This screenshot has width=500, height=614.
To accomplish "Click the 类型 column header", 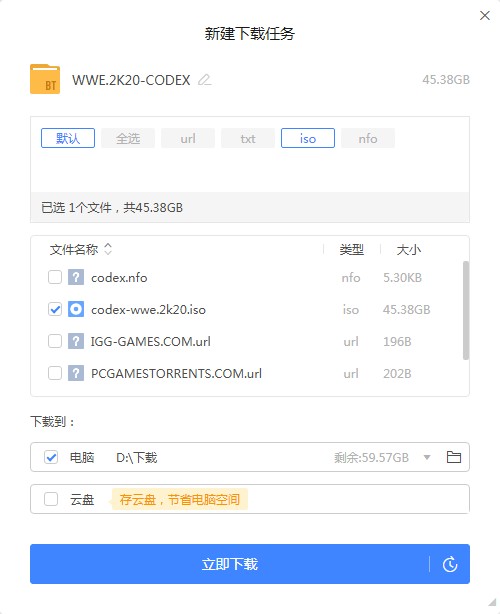I will pyautogui.click(x=352, y=249).
